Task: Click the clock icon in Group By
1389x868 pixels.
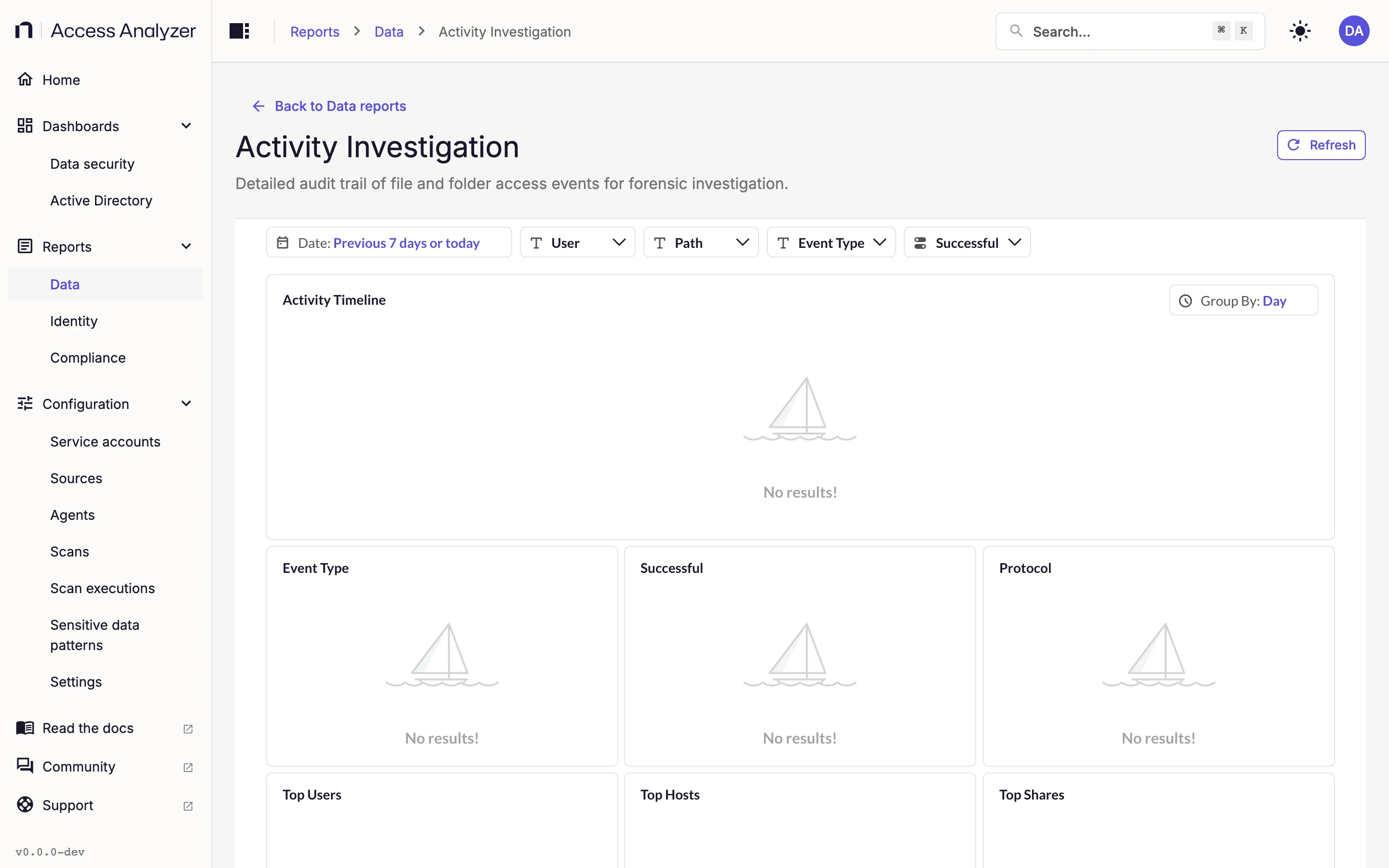Action: 1186,301
